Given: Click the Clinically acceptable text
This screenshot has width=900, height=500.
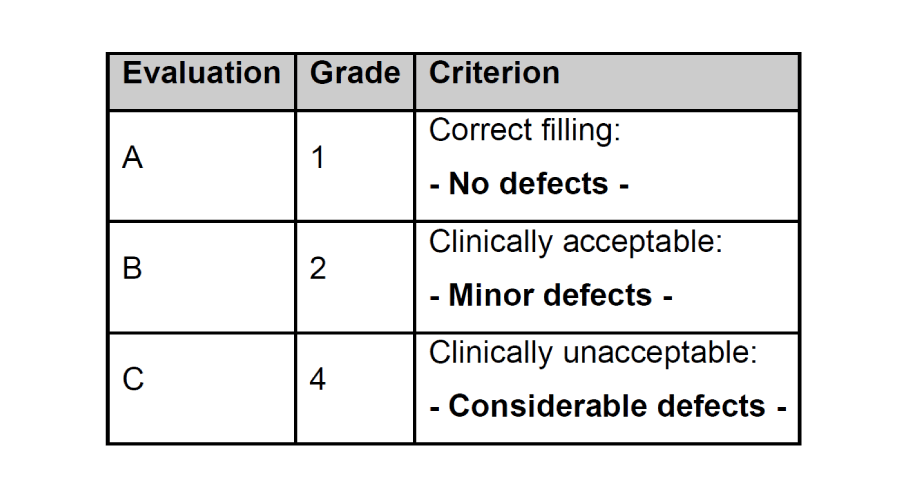Looking at the screenshot, I should (576, 242).
